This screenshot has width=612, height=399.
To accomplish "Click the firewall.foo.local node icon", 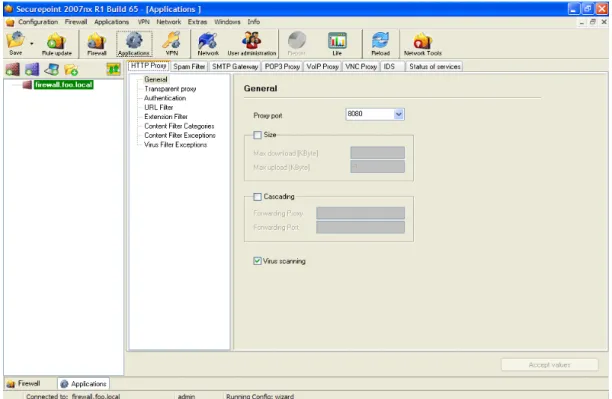I will tap(27, 85).
